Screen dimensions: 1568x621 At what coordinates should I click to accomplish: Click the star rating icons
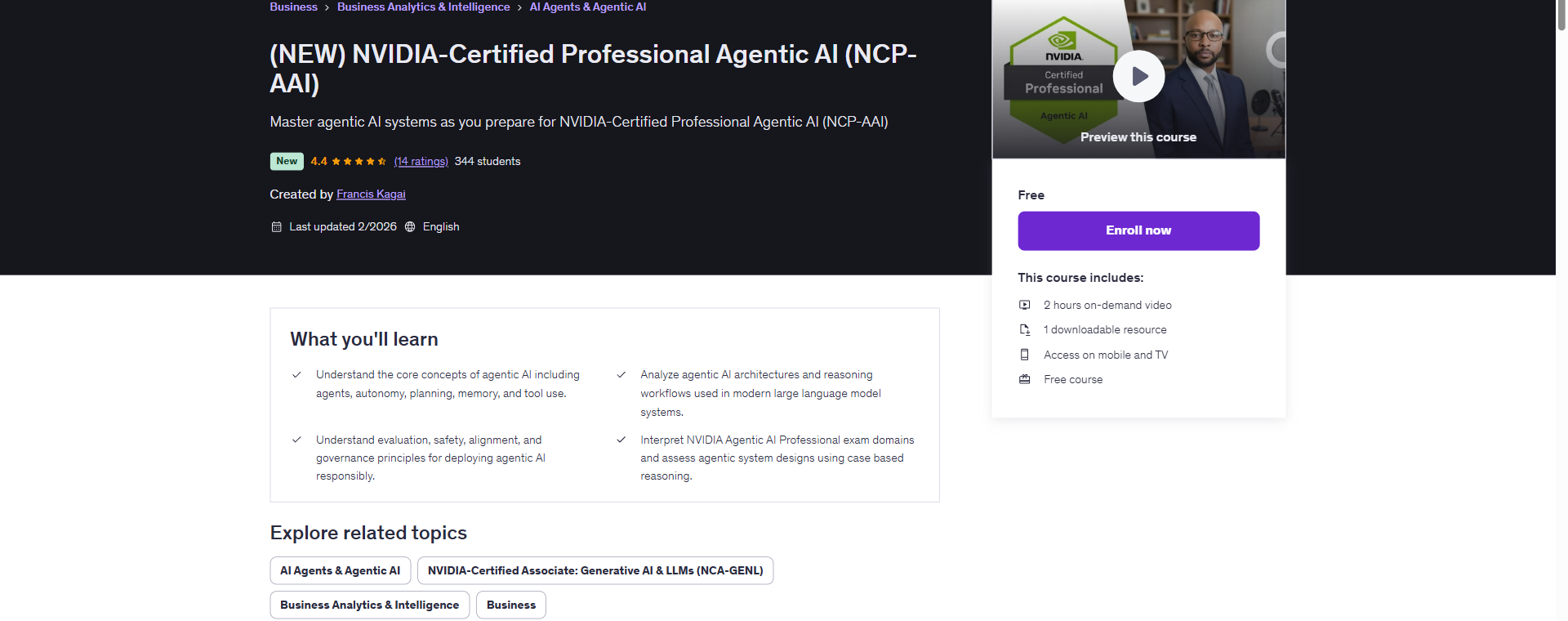click(359, 161)
